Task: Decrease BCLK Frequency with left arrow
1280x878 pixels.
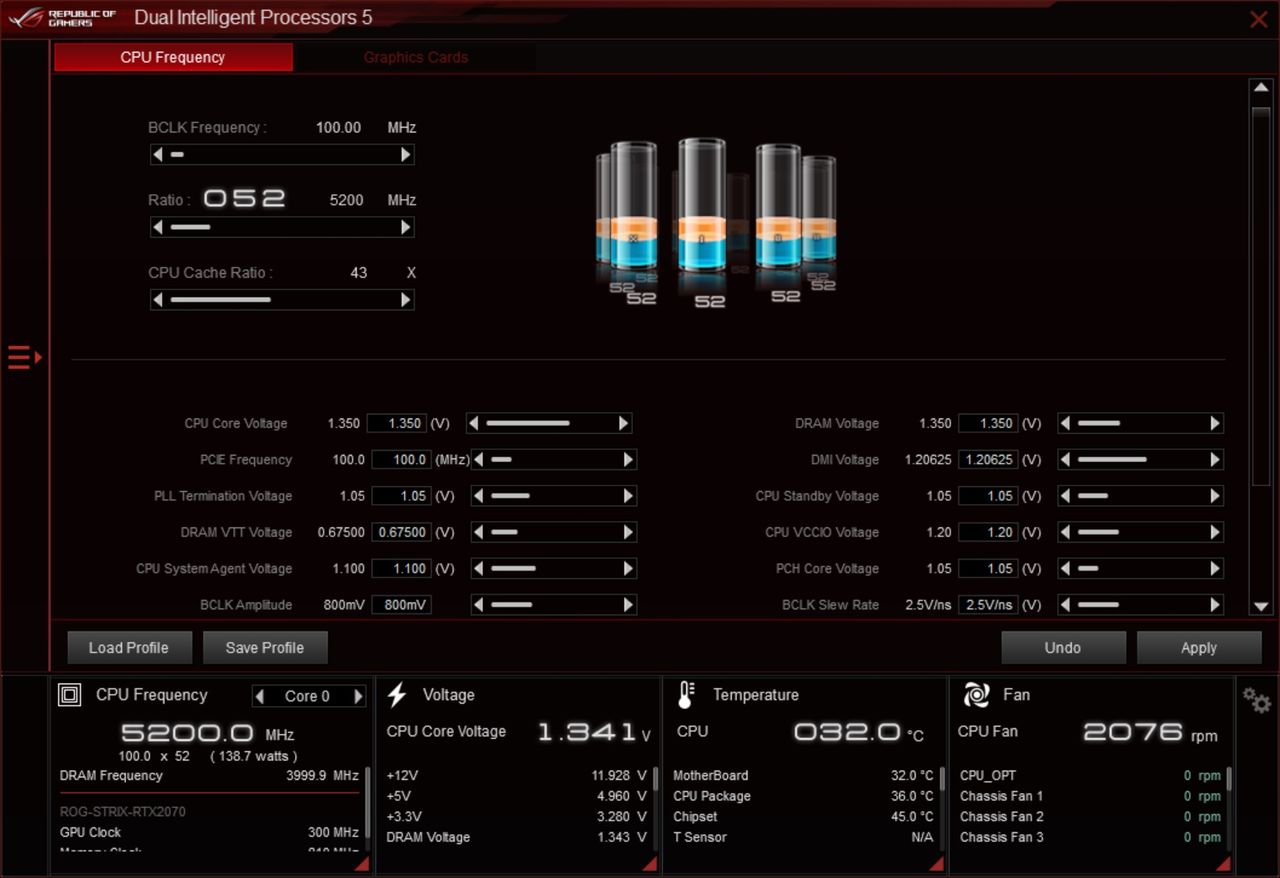Action: pyautogui.click(x=158, y=155)
